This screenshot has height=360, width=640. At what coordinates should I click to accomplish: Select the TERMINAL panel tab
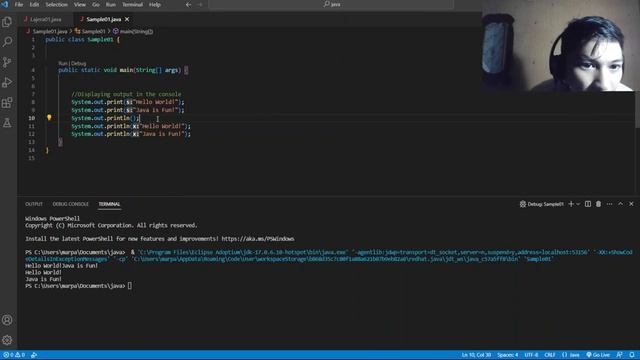click(109, 204)
